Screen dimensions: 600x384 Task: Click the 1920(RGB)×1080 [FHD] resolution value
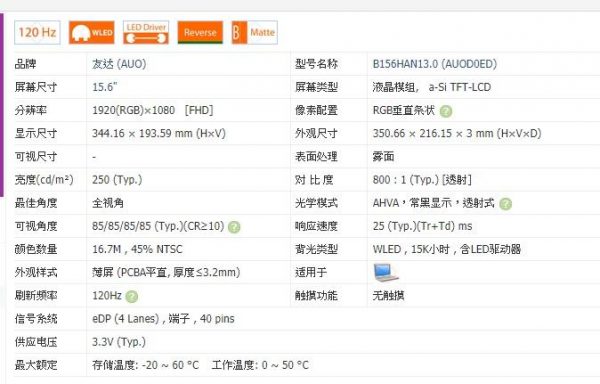click(x=153, y=111)
